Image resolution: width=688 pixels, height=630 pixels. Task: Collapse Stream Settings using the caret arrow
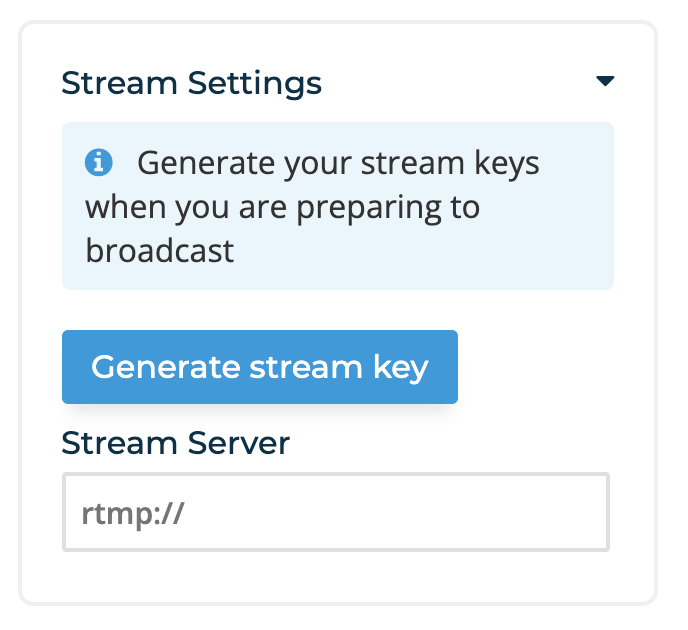[x=605, y=81]
